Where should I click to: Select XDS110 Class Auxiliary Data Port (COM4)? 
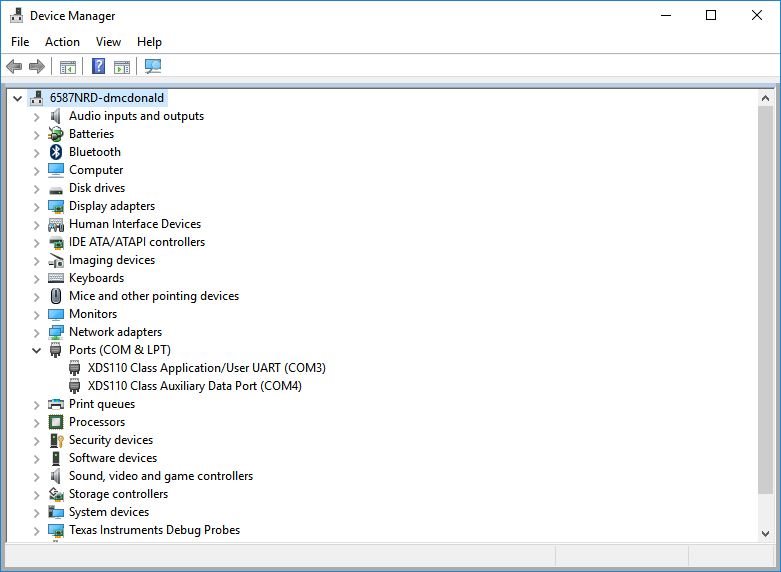point(195,386)
